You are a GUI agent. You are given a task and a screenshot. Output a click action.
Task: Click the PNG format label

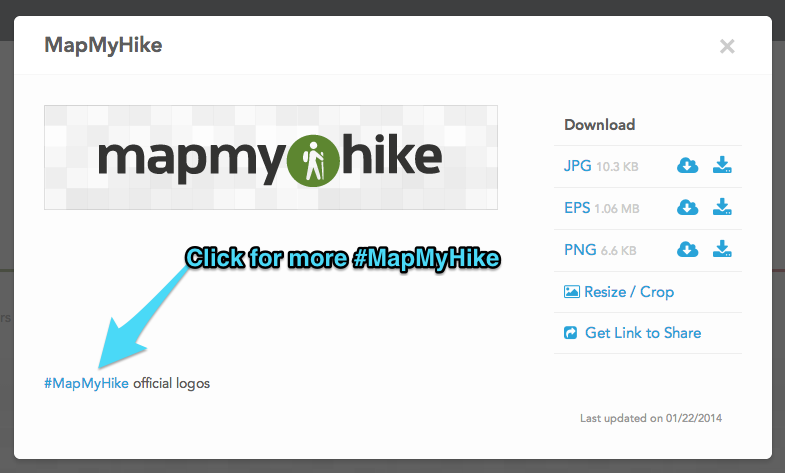pos(580,250)
